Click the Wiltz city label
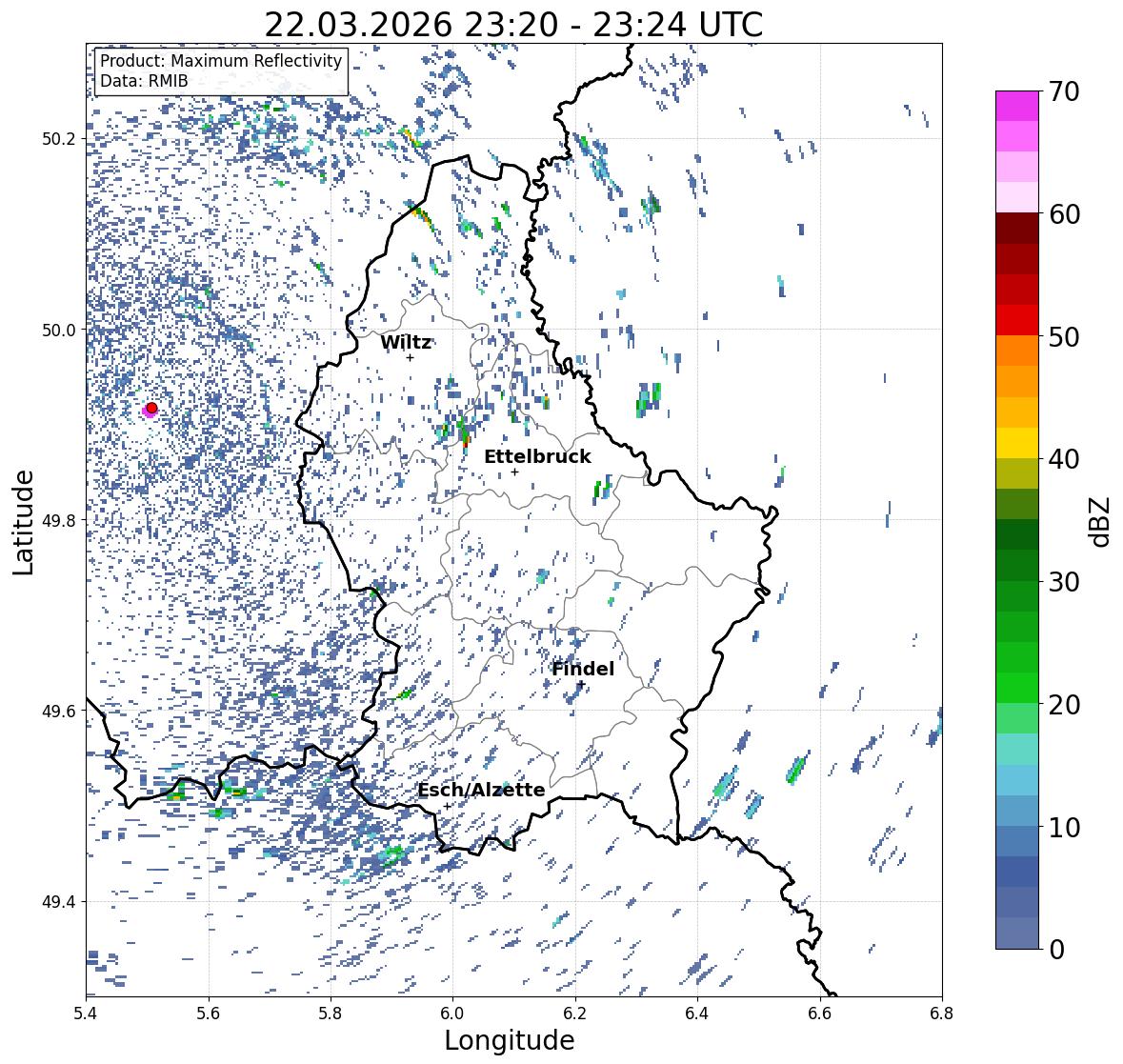This screenshot has height=1064, width=1123. [406, 342]
